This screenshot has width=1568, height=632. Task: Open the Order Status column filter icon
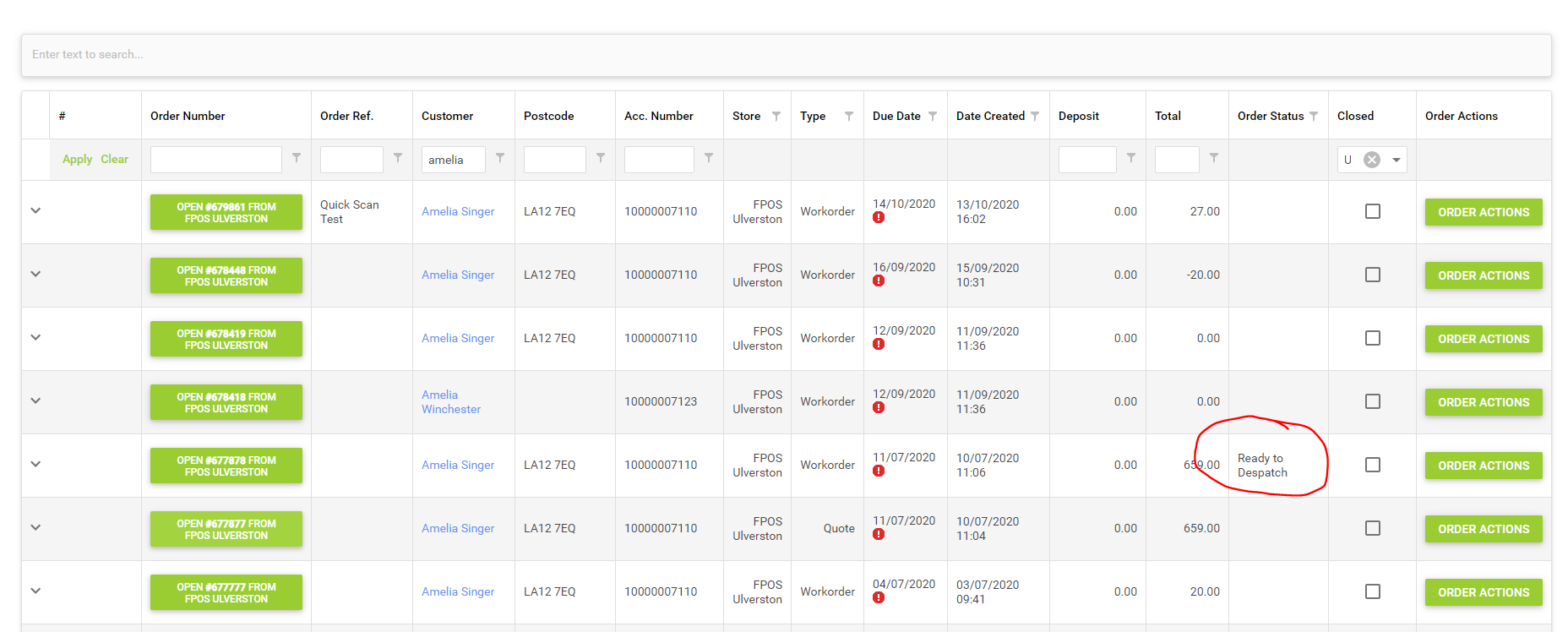1314,116
